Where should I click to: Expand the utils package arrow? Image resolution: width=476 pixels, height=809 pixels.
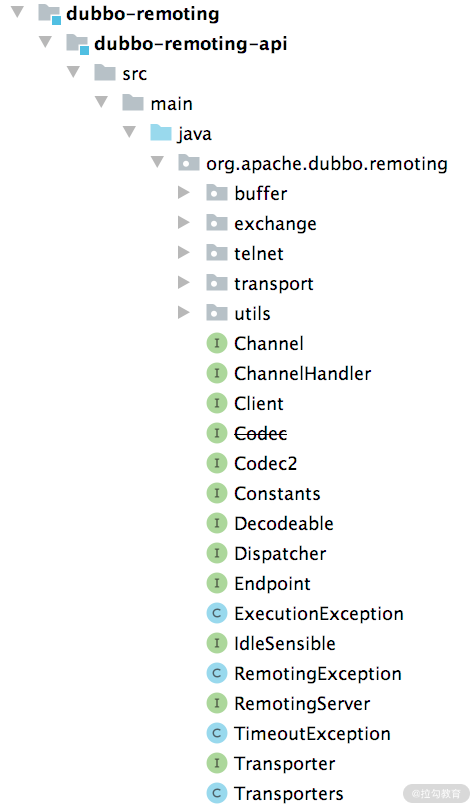(184, 312)
